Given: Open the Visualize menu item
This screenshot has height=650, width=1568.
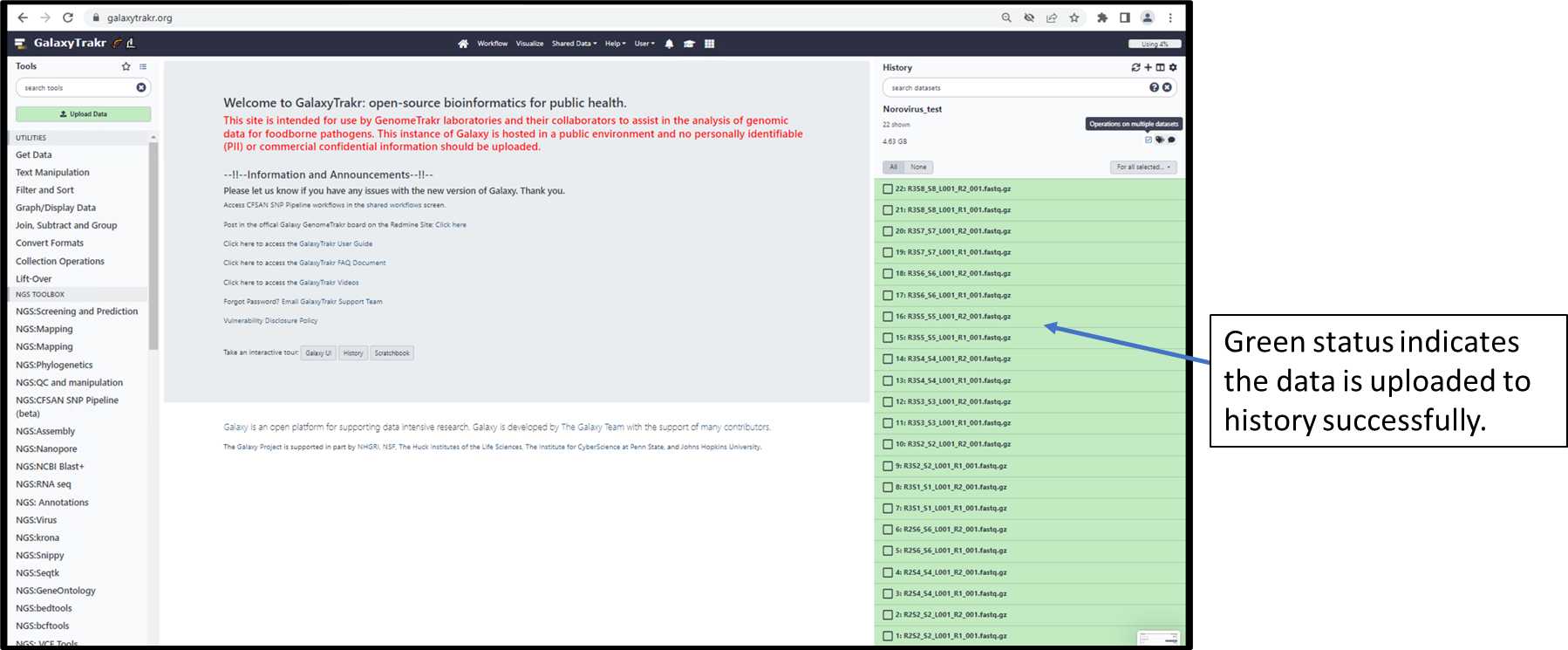Looking at the screenshot, I should (x=529, y=44).
